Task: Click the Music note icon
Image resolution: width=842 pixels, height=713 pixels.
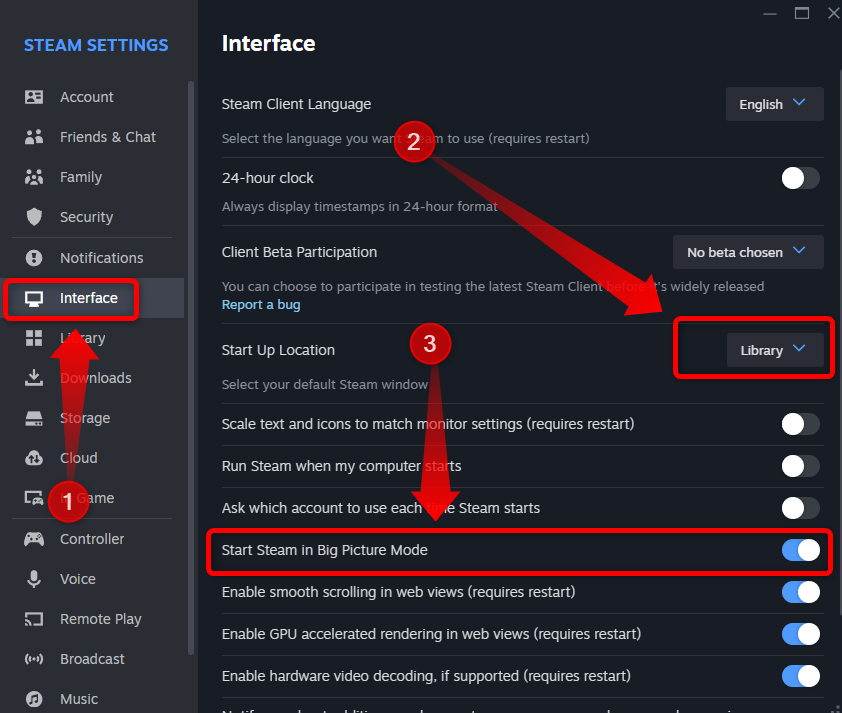Action: tap(34, 699)
